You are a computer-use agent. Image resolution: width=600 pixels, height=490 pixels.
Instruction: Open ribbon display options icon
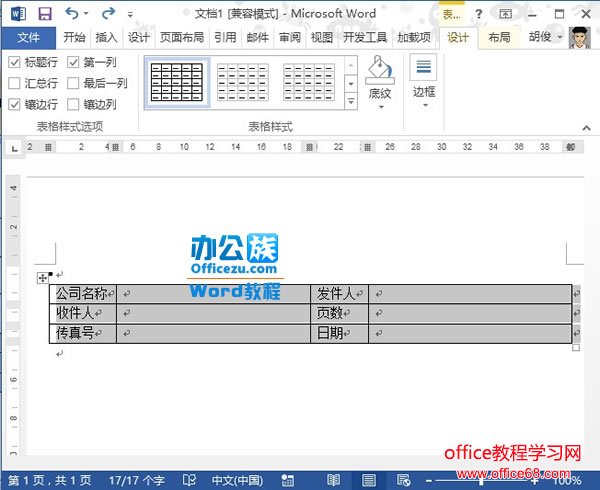point(505,14)
